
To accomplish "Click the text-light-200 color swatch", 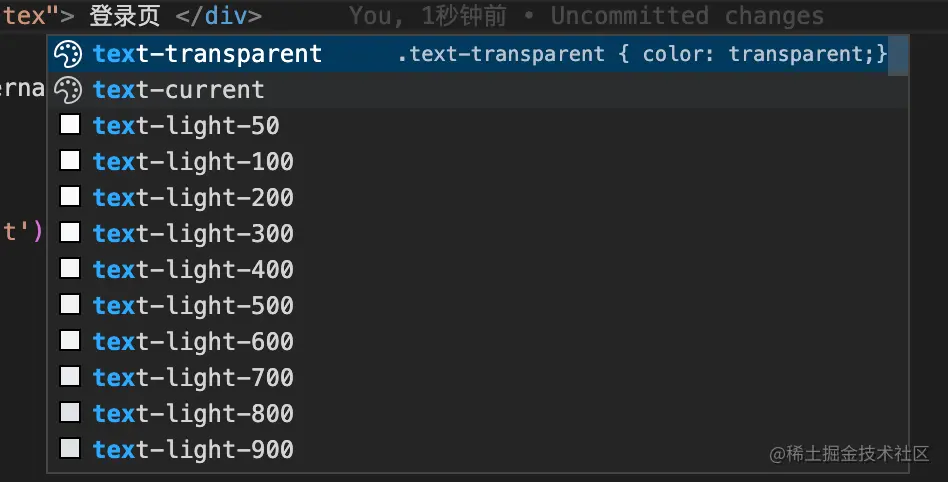I will (70, 197).
